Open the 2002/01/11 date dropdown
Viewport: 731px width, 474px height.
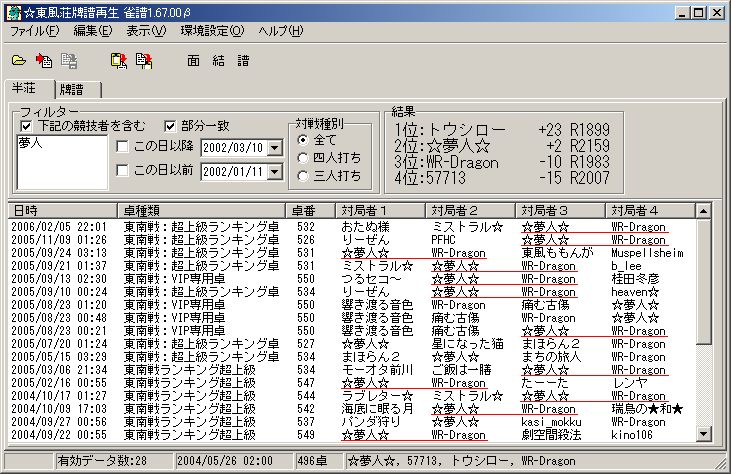[274, 171]
